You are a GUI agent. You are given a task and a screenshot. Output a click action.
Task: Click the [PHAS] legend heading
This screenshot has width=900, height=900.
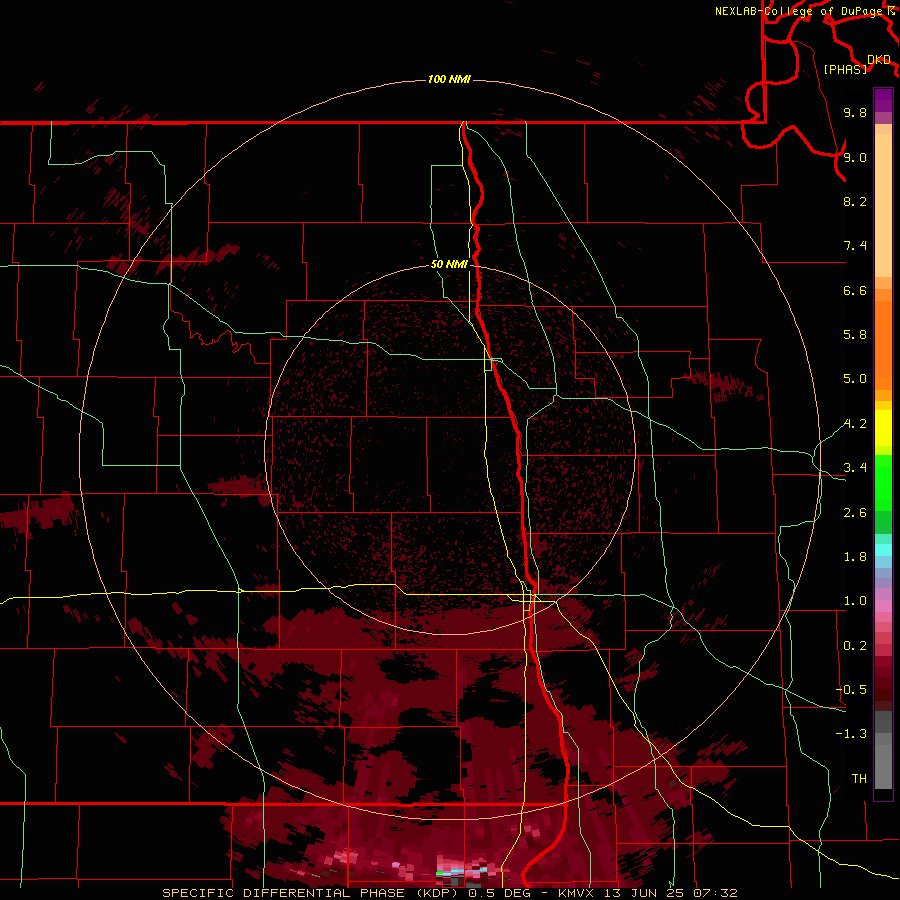tap(845, 69)
